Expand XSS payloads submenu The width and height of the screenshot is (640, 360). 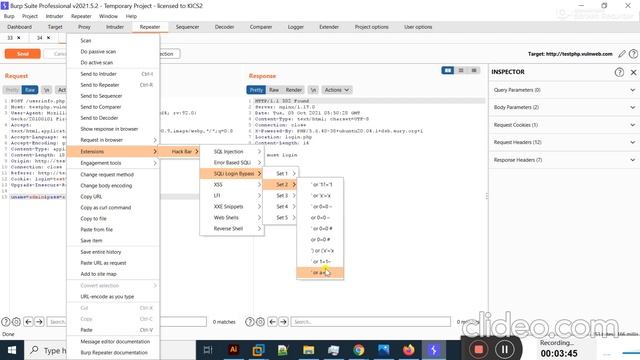[232, 184]
